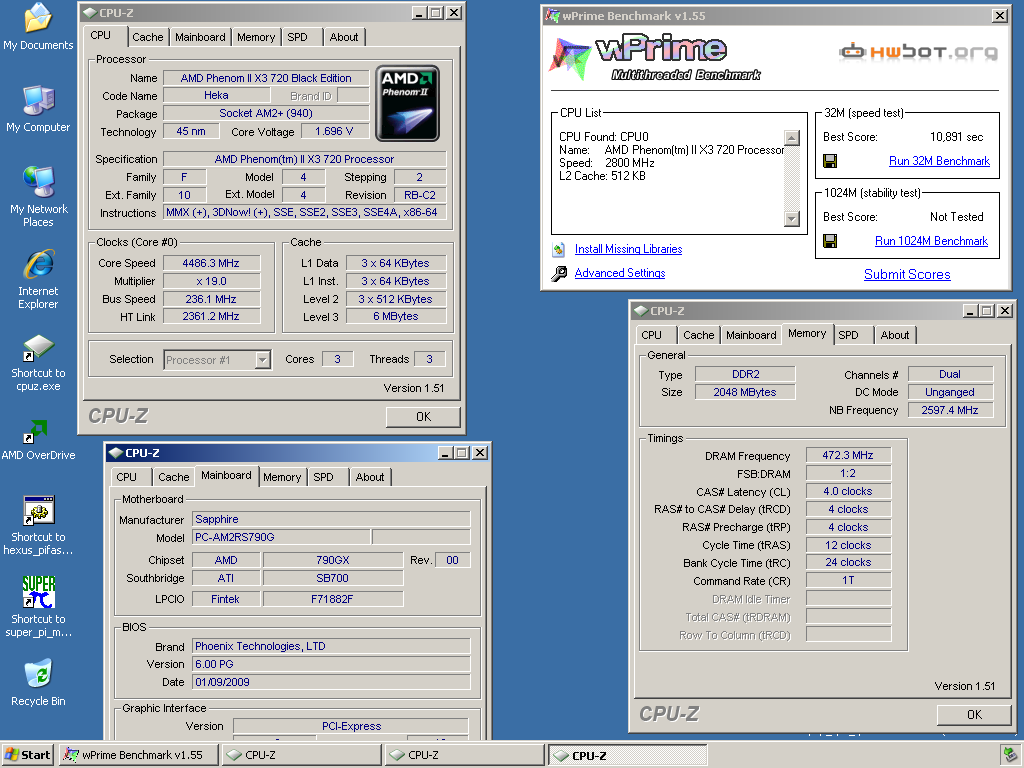Open Install Missing Libraries link

pos(628,249)
